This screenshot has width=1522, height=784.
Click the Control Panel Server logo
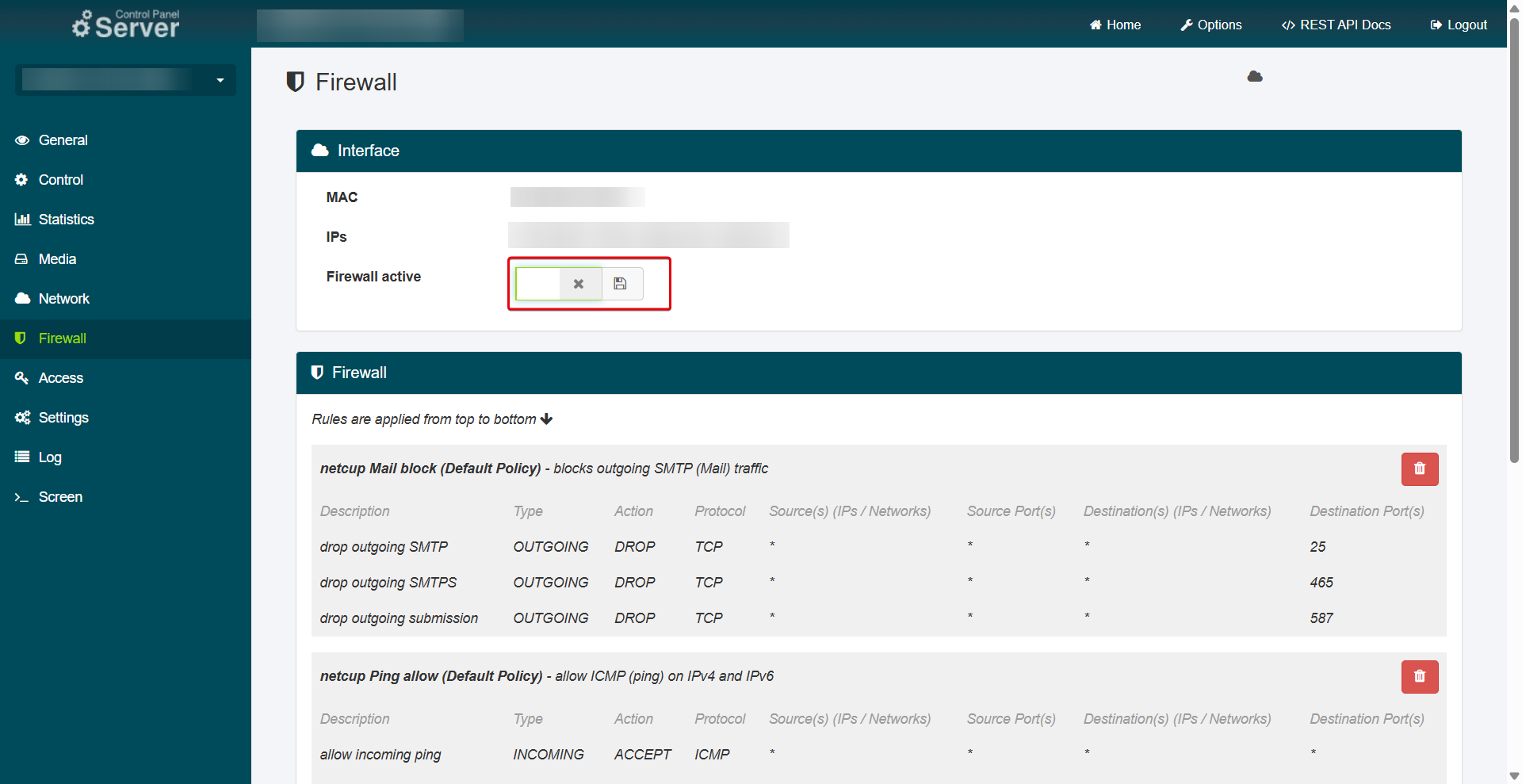pyautogui.click(x=126, y=25)
